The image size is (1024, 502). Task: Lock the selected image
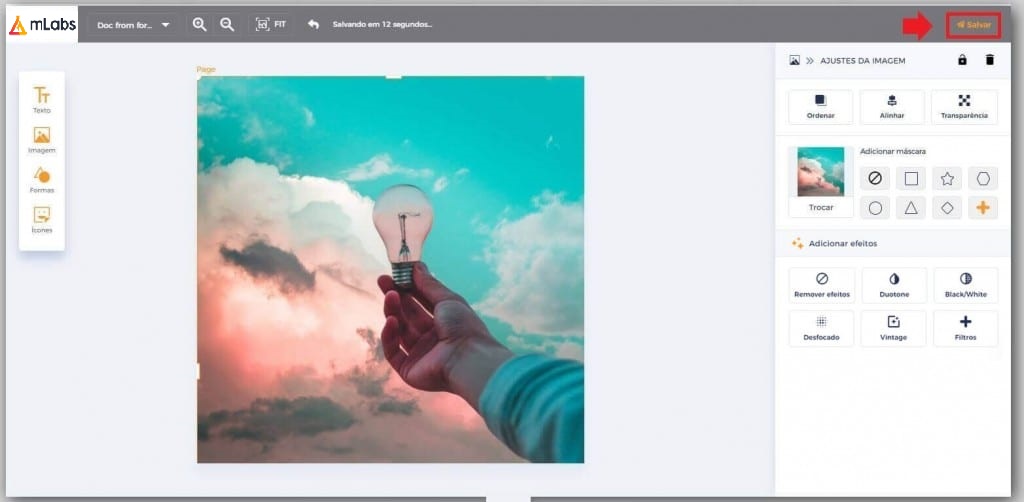[962, 60]
